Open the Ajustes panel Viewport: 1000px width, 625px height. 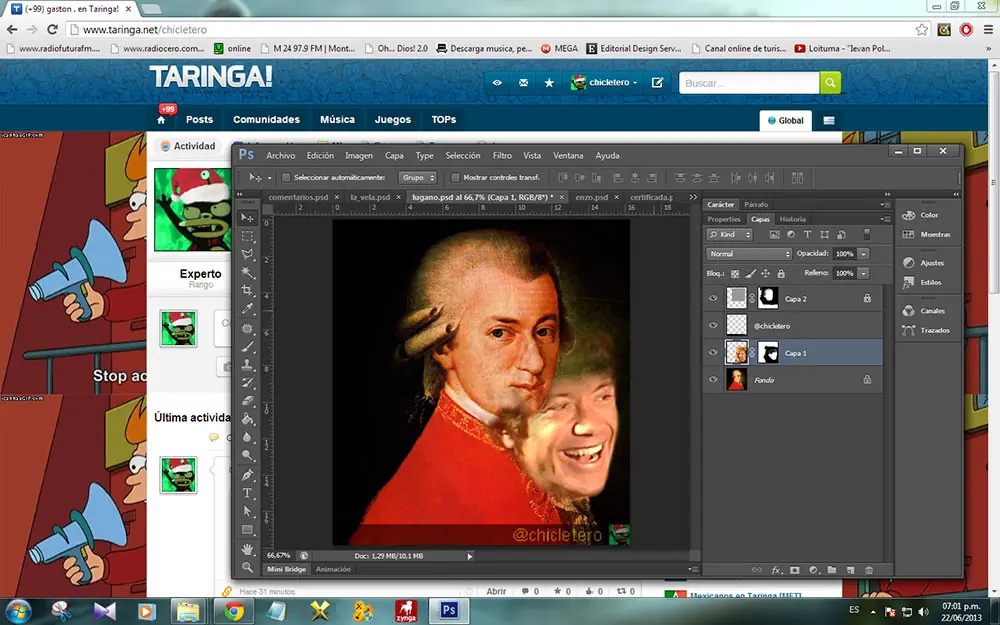925,263
